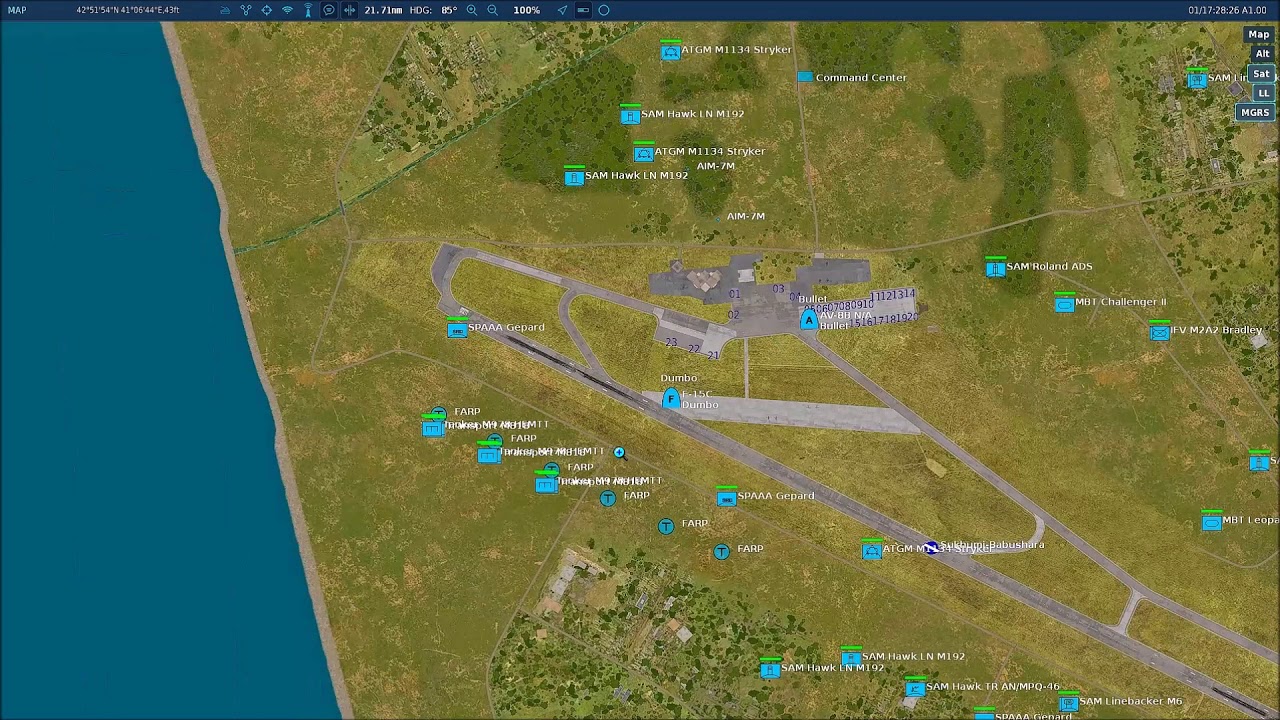Select the SAM Linebacker M6 icon at bottom
This screenshot has width=1280, height=720.
(1068, 703)
